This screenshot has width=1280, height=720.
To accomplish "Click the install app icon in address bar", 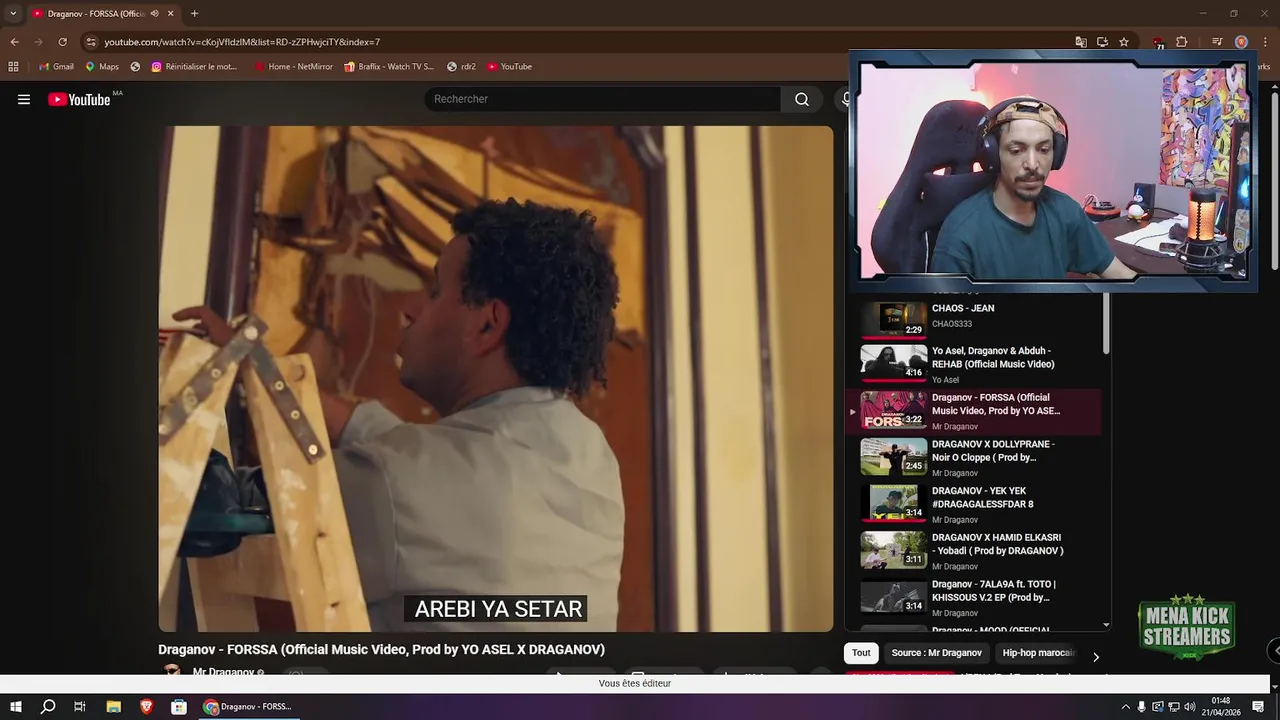I will tap(1102, 42).
